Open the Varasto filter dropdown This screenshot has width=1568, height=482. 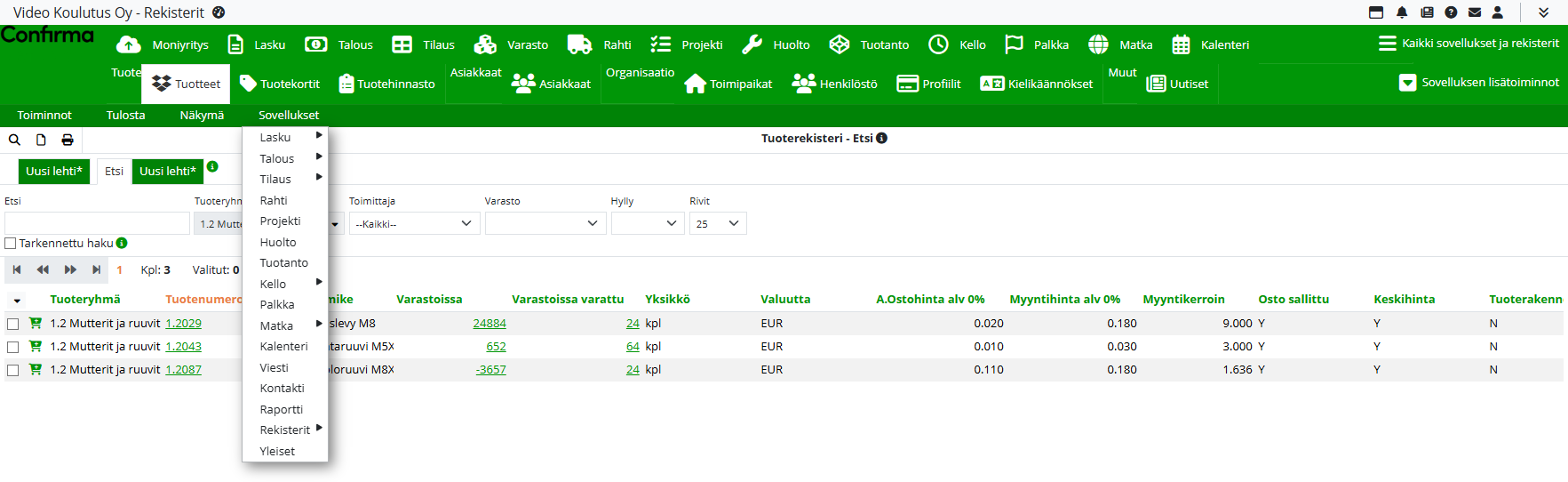545,223
